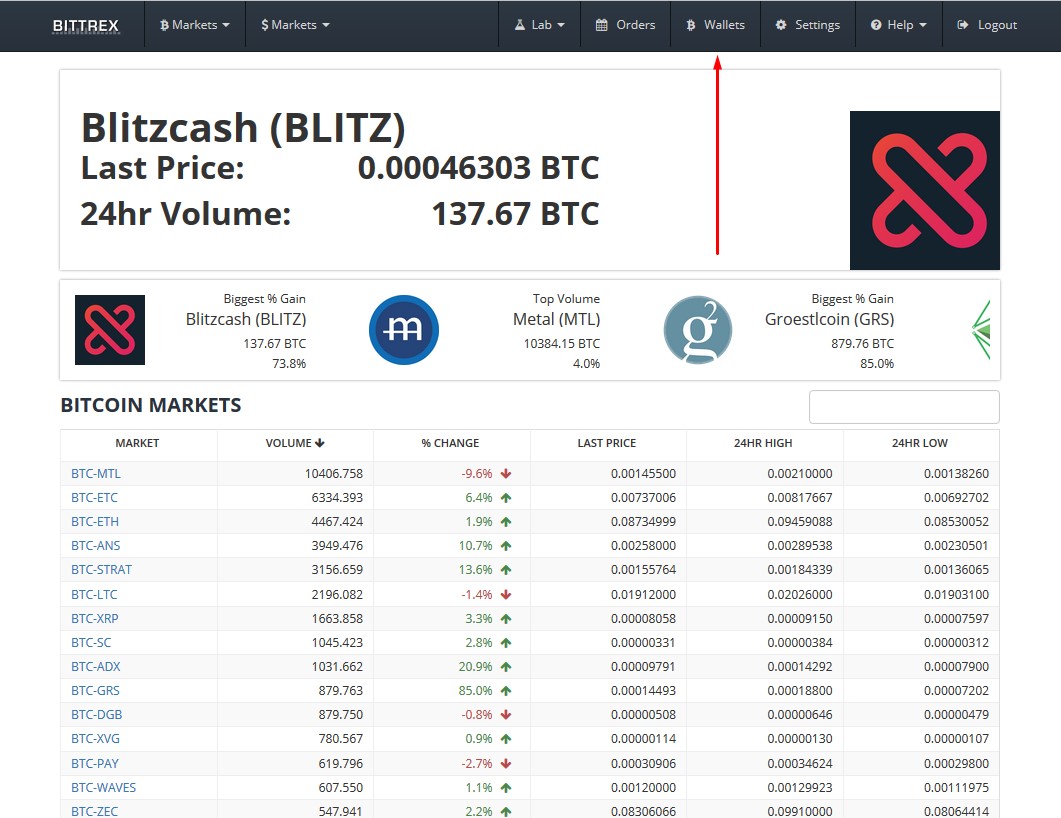
Task: Select 24hr high 0.00014292 for BTC-ADX
Action: [800, 666]
